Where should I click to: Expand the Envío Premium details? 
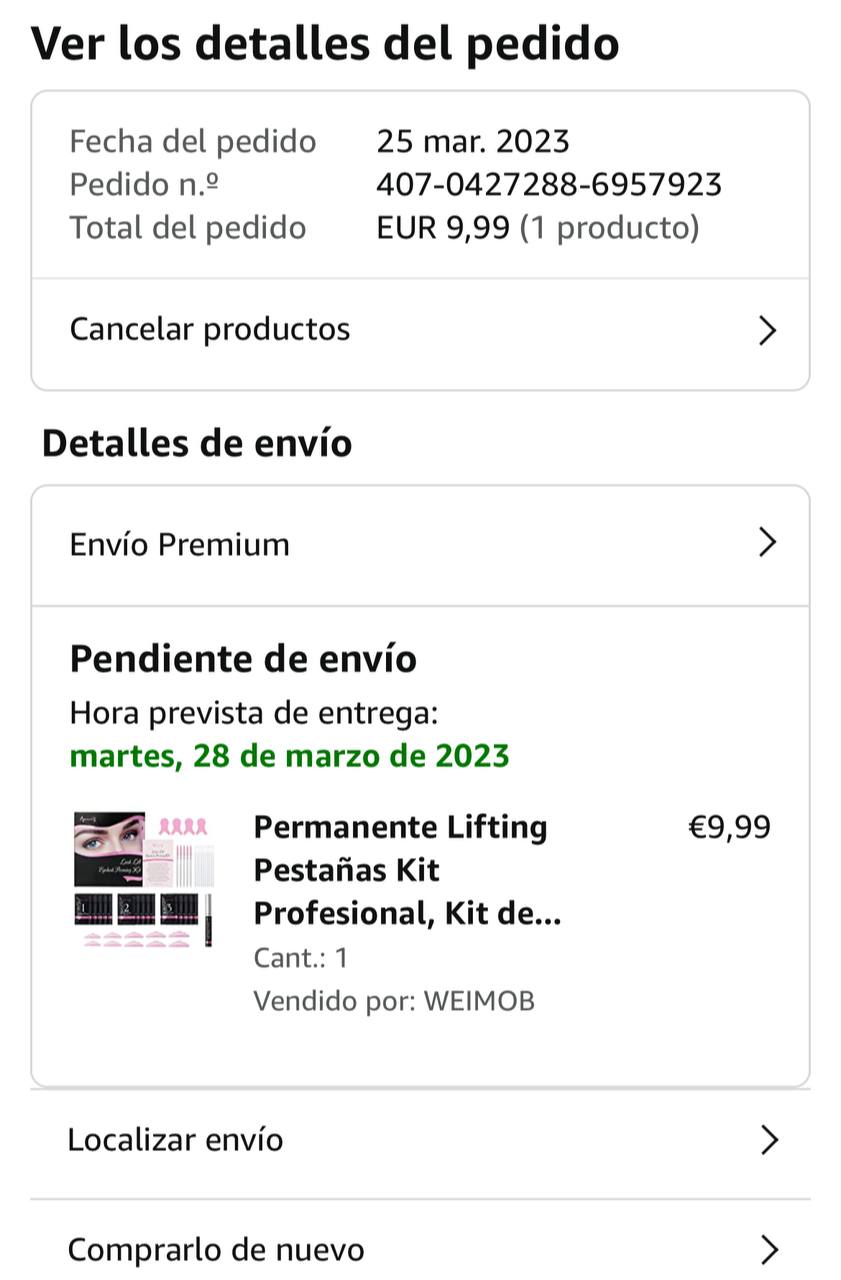[180, 545]
